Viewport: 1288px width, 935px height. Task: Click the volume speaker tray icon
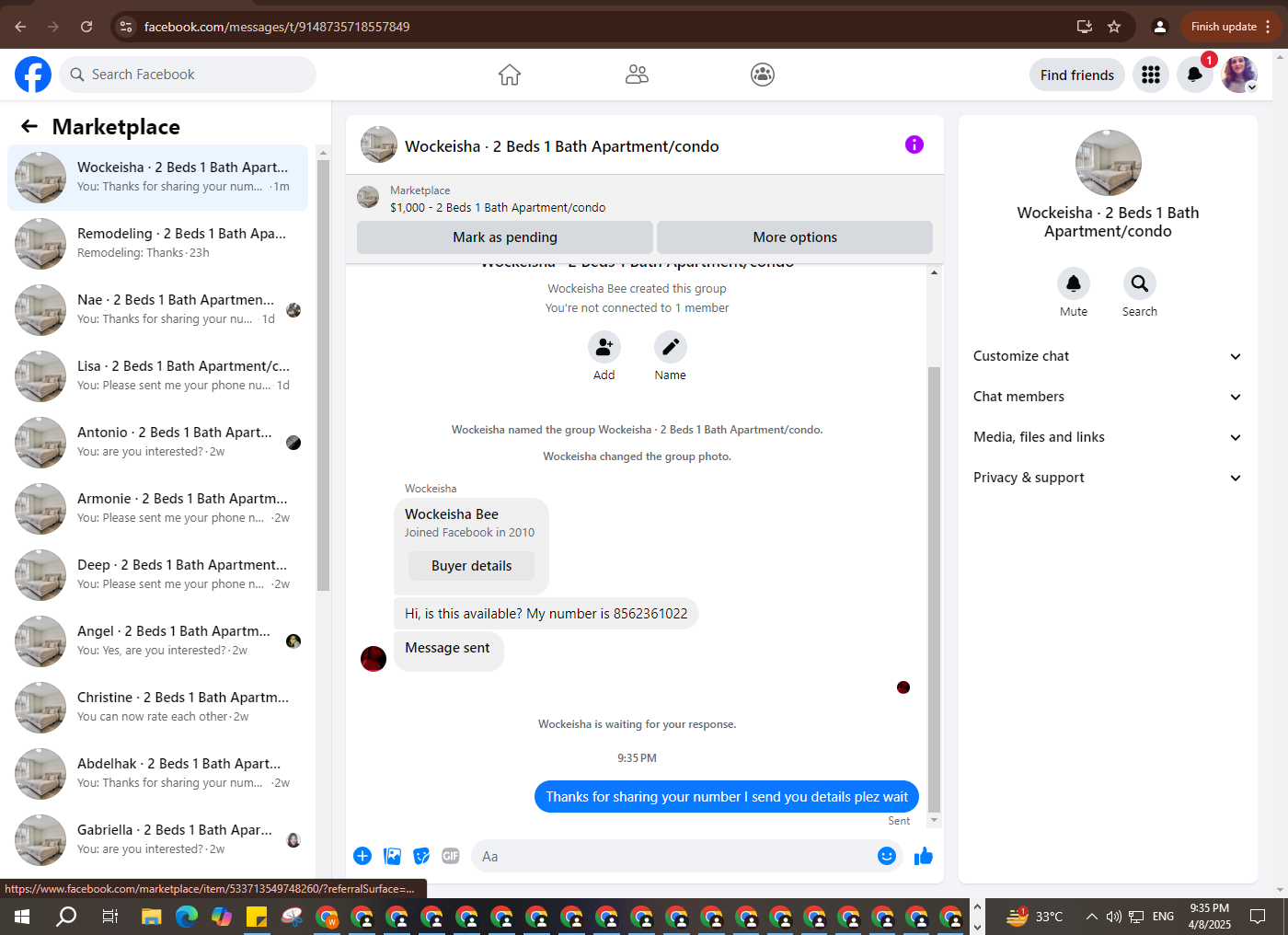[1114, 917]
